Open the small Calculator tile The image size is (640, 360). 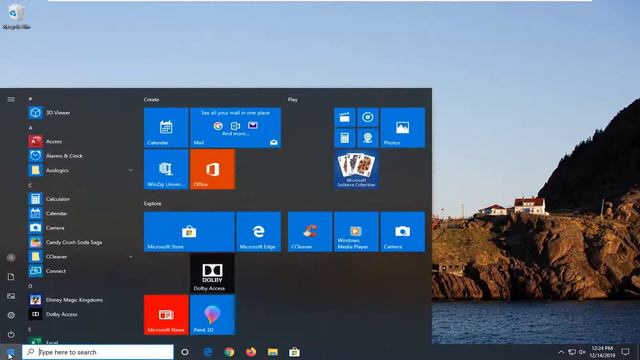pos(345,138)
